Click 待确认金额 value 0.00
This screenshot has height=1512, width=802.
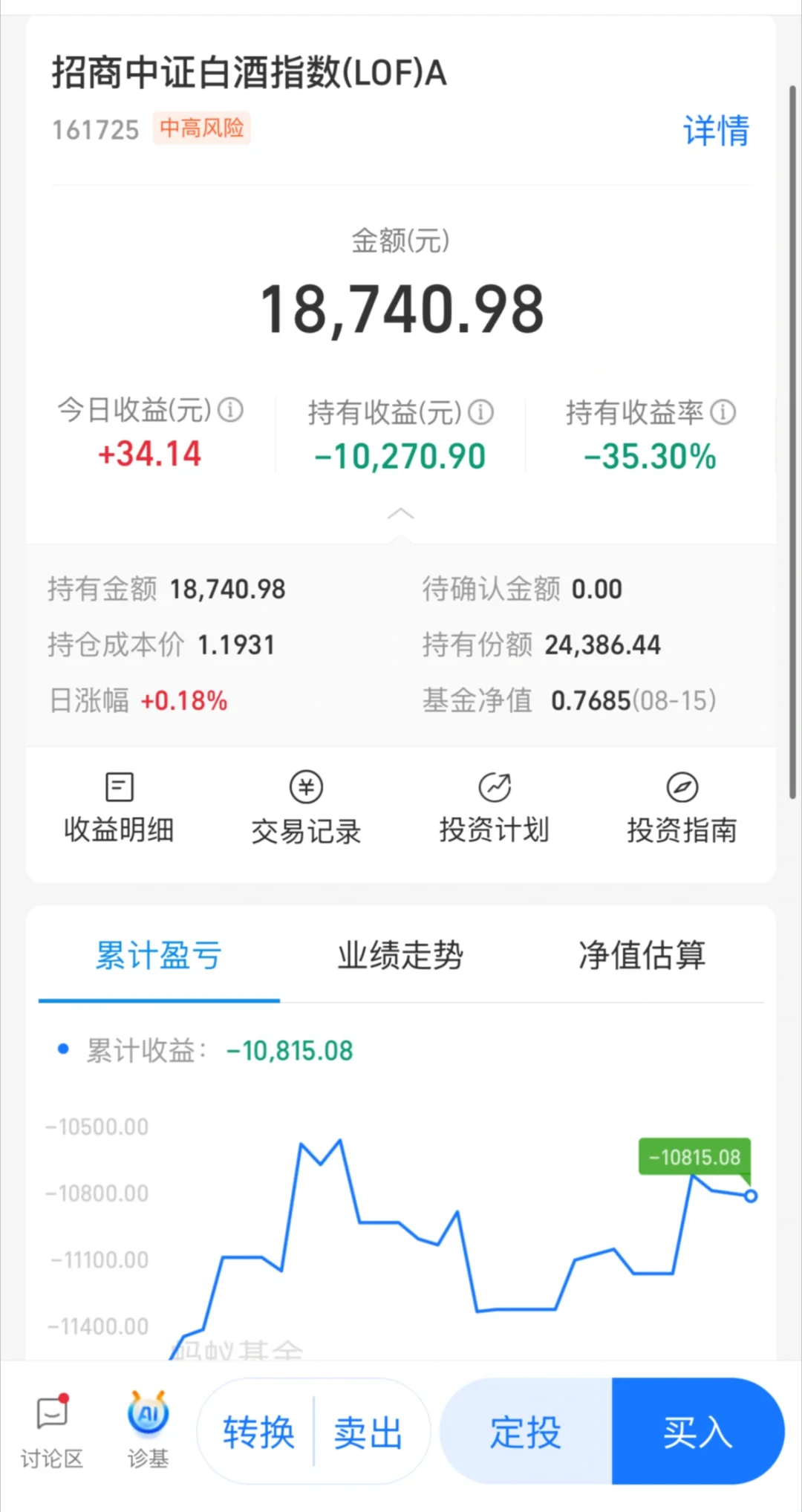597,589
